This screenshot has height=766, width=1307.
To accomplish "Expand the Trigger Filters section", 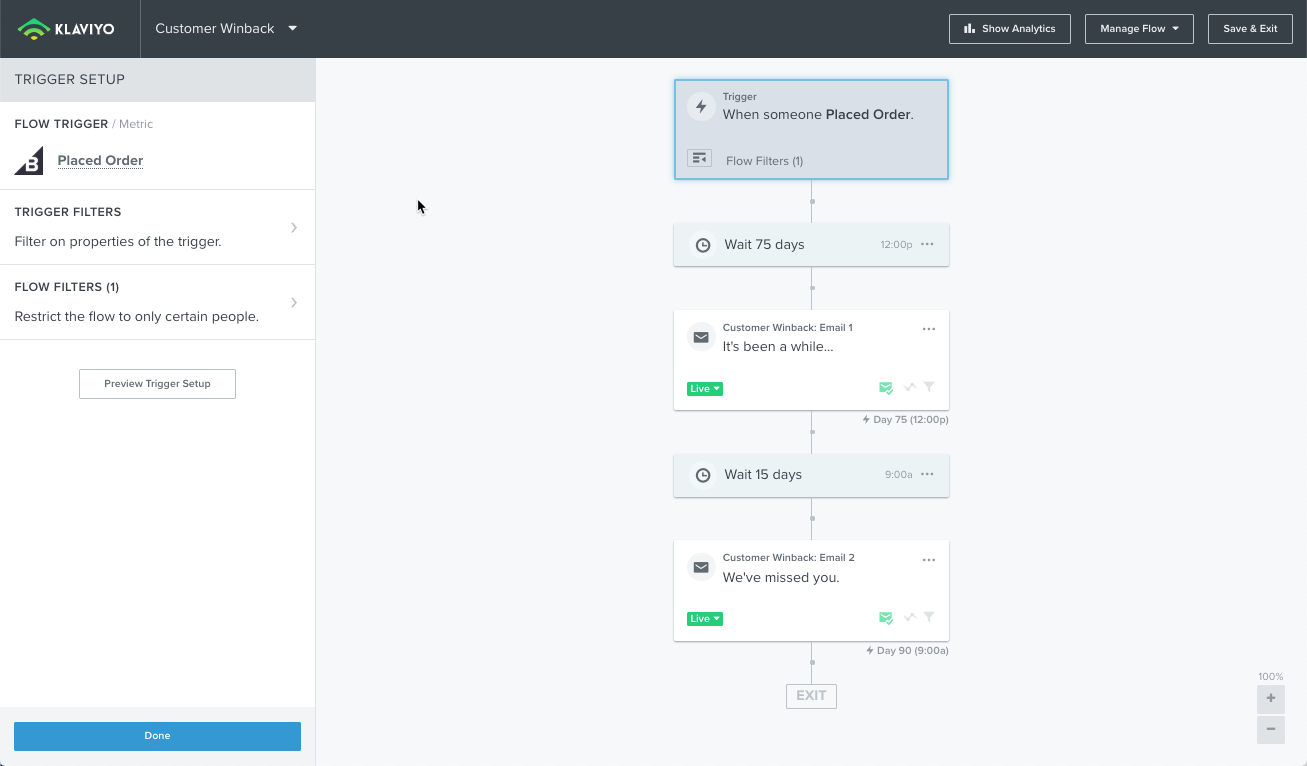I will pyautogui.click(x=157, y=227).
